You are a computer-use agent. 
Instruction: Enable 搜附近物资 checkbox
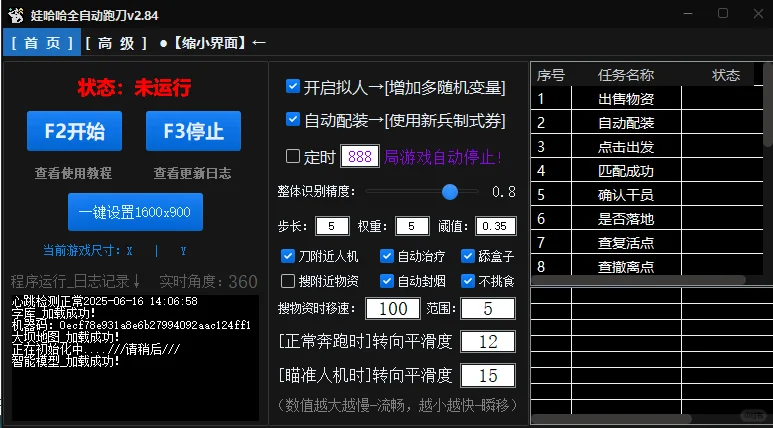[x=287, y=281]
